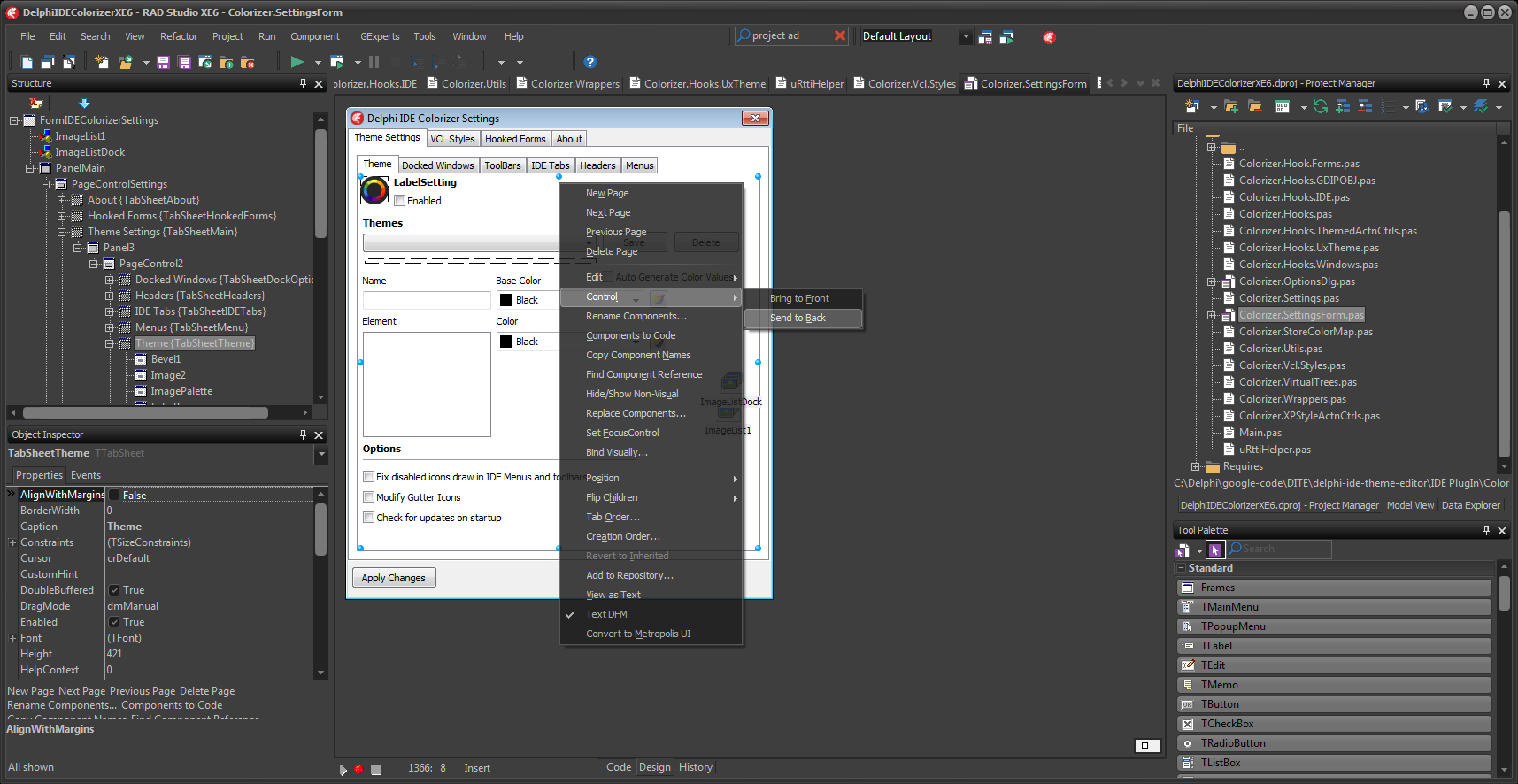Pin the Structure pane with pushpin icon
This screenshot has width=1518, height=784.
pos(303,83)
